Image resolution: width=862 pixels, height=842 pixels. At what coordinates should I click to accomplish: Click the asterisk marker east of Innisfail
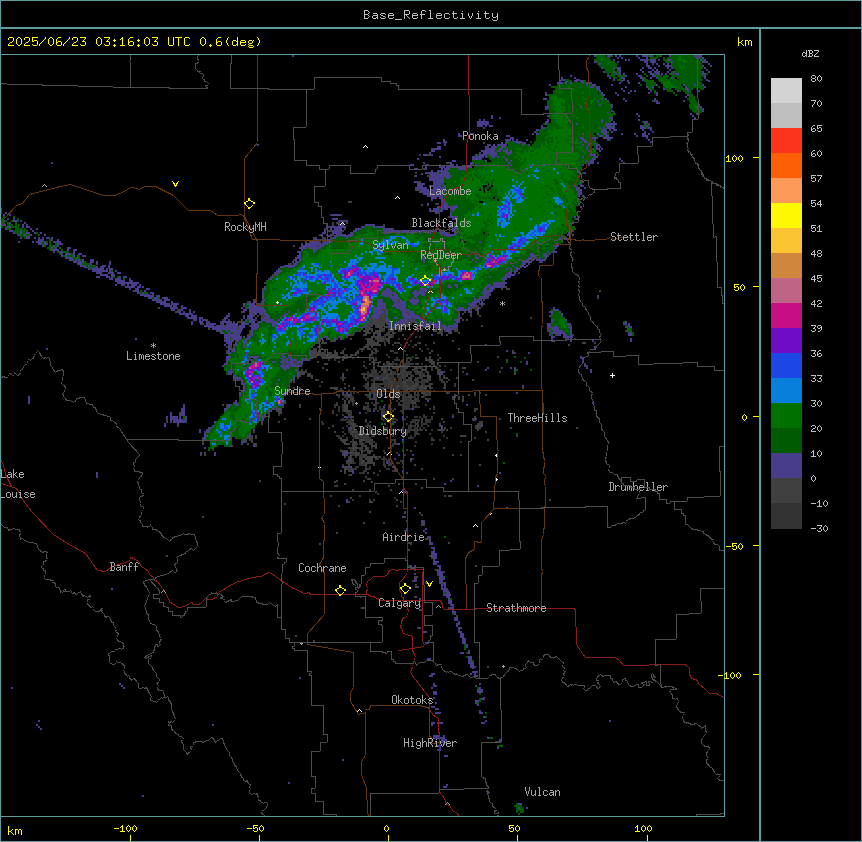tap(502, 303)
